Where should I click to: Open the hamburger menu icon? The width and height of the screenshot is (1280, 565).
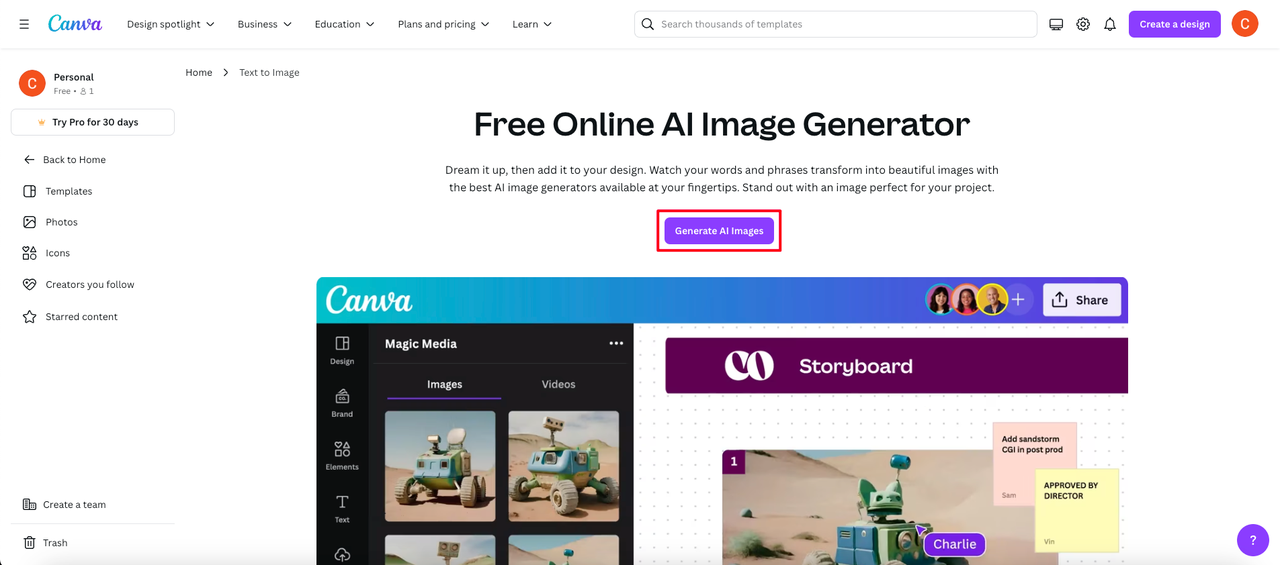(x=24, y=24)
